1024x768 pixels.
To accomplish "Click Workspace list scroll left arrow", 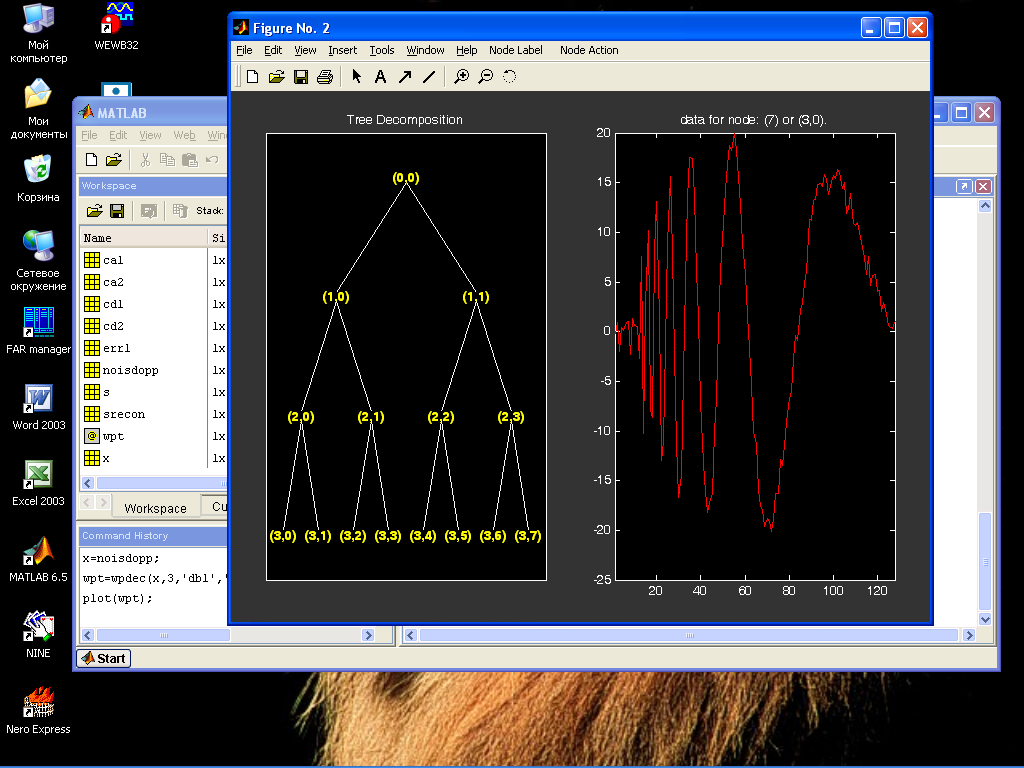I will pyautogui.click(x=88, y=483).
